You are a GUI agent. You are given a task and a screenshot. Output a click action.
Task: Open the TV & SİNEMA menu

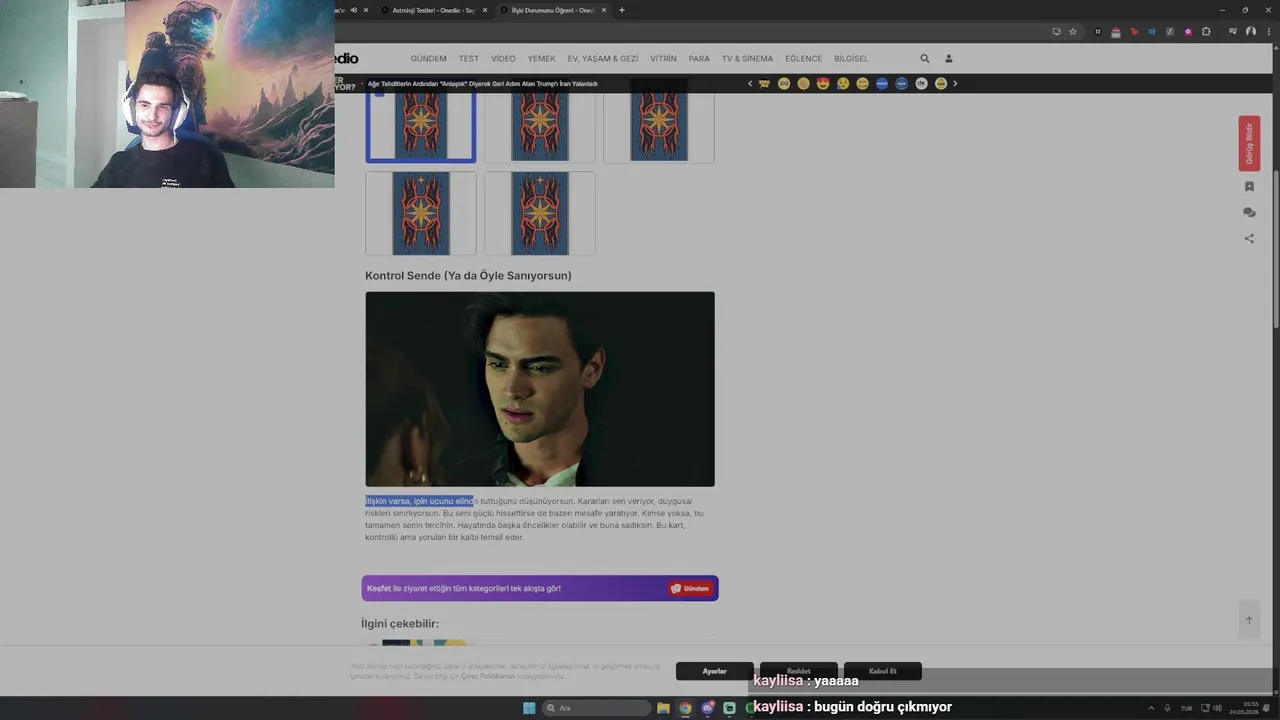pos(748,59)
